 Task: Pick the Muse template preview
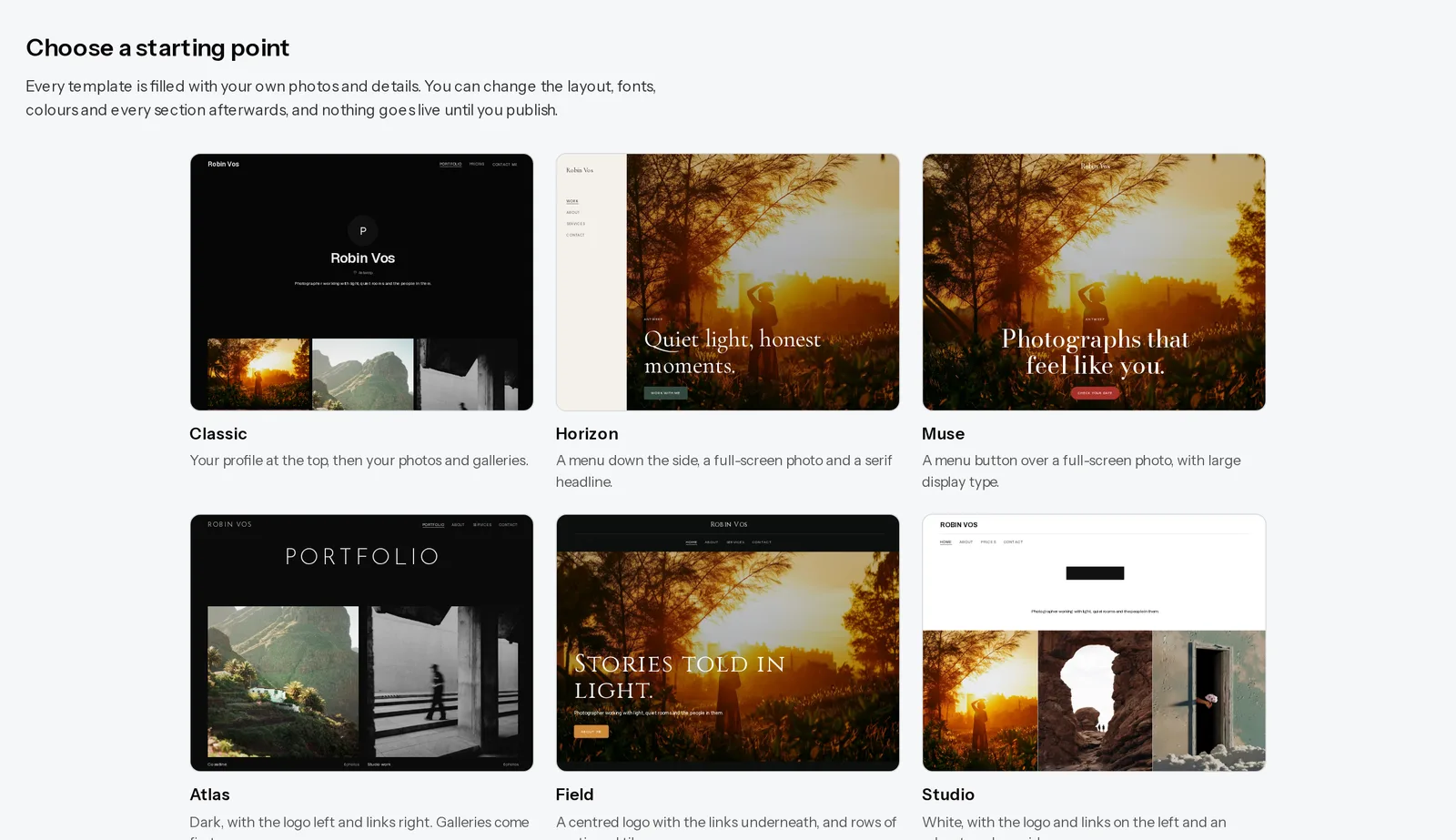click(x=1094, y=282)
